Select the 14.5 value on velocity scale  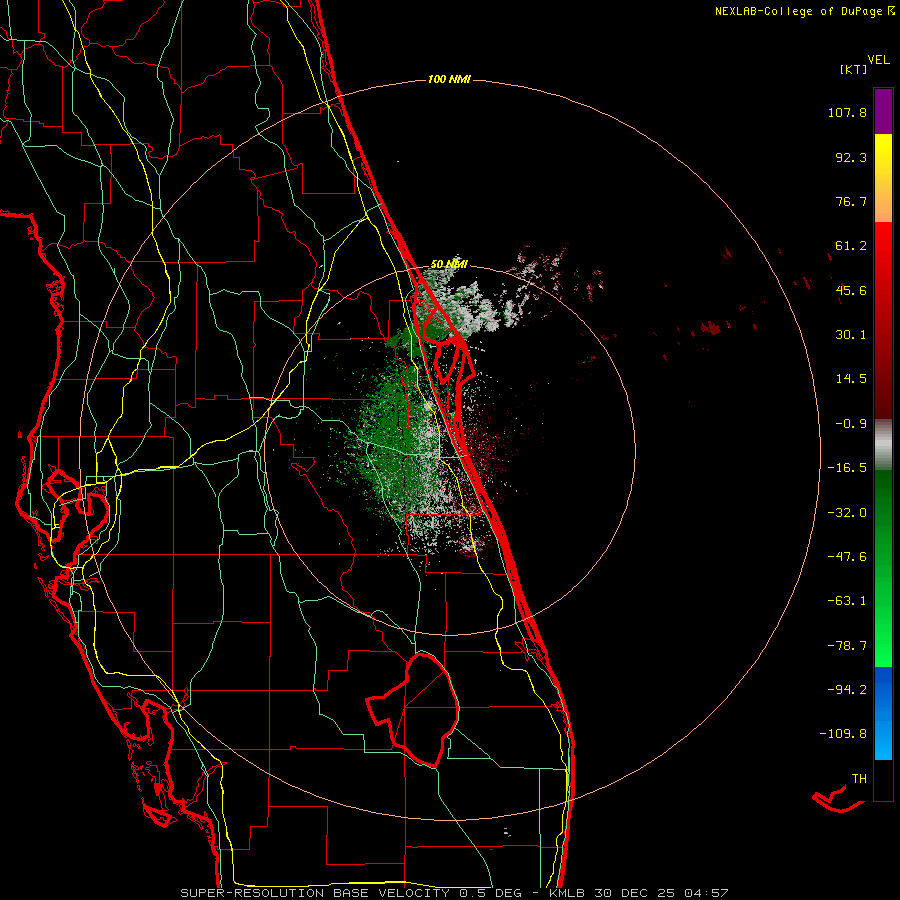[x=851, y=379]
